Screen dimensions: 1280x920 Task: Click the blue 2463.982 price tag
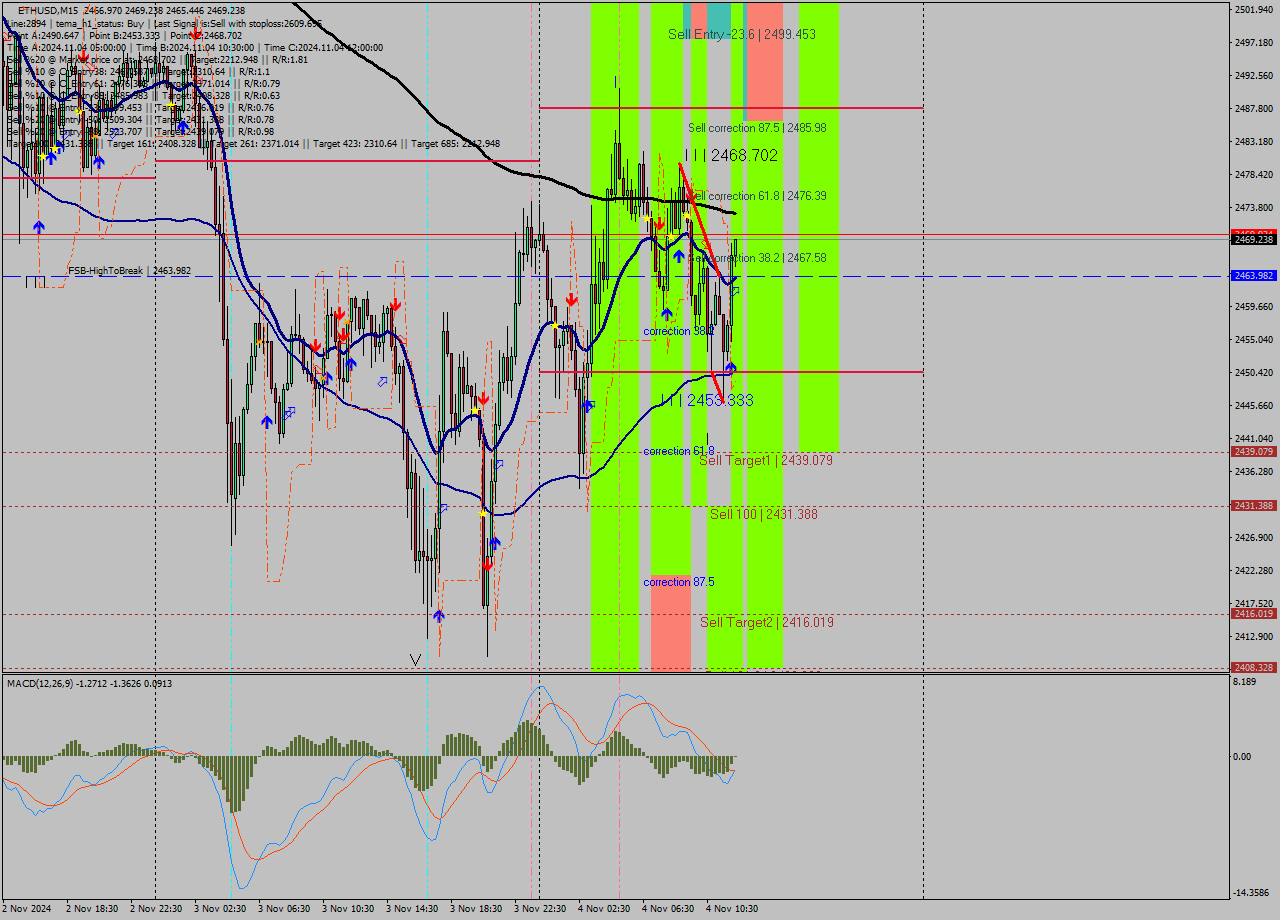1254,275
